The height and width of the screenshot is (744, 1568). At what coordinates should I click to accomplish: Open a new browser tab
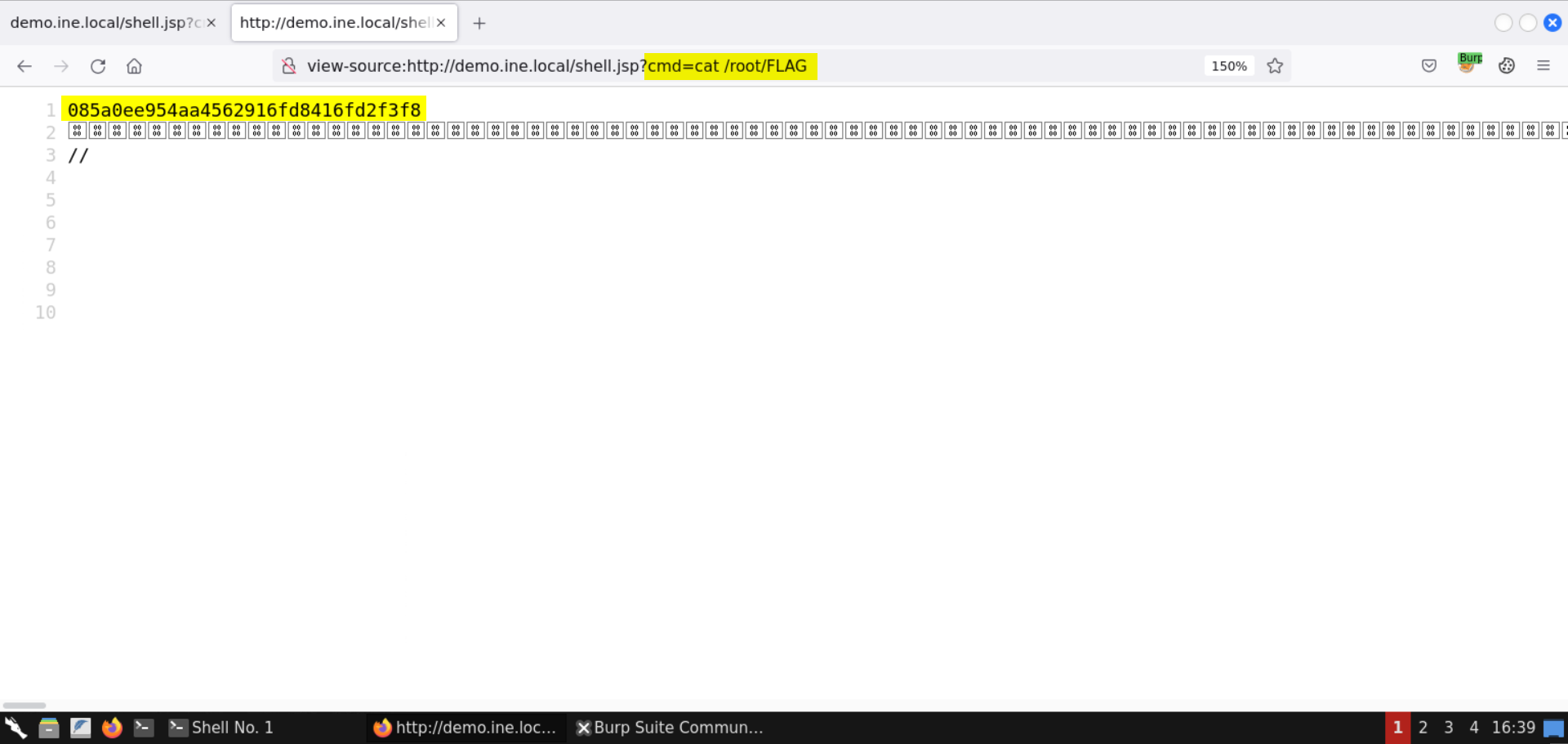(x=479, y=23)
